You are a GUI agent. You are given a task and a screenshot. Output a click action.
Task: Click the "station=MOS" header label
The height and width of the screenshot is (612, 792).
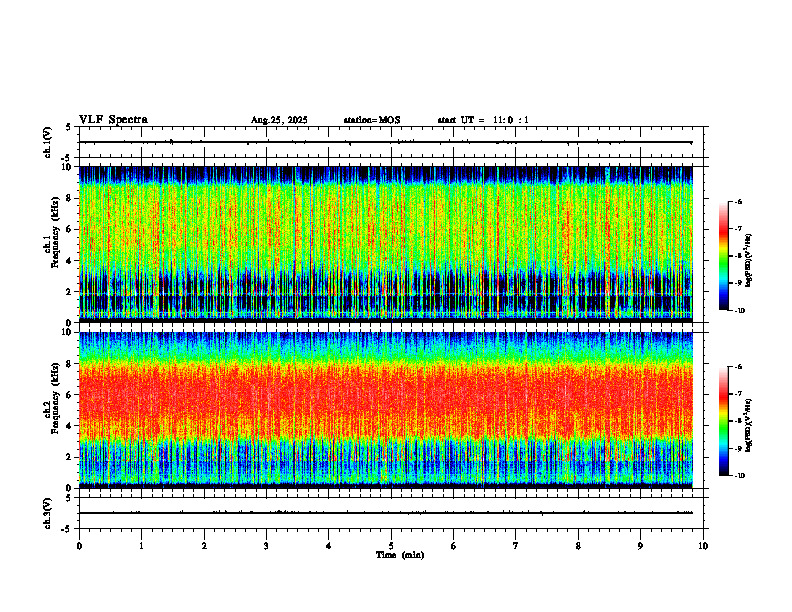click(372, 120)
